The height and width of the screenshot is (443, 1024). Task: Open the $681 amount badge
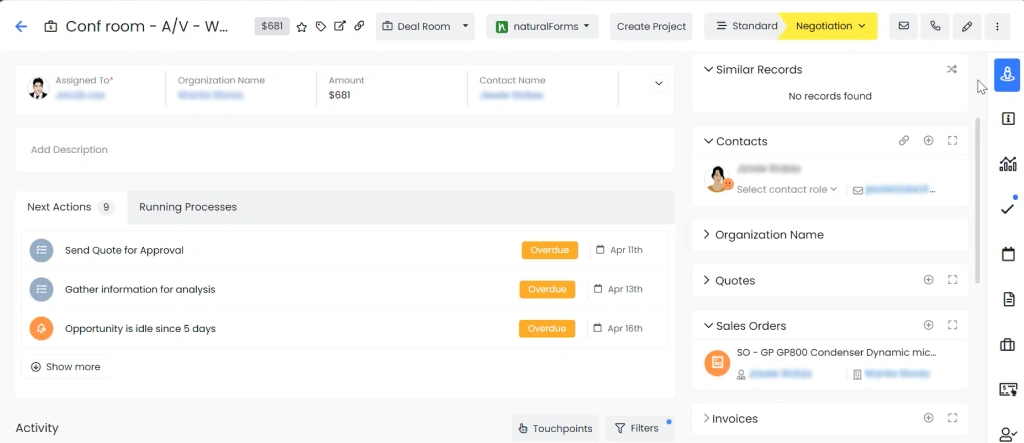tap(272, 26)
